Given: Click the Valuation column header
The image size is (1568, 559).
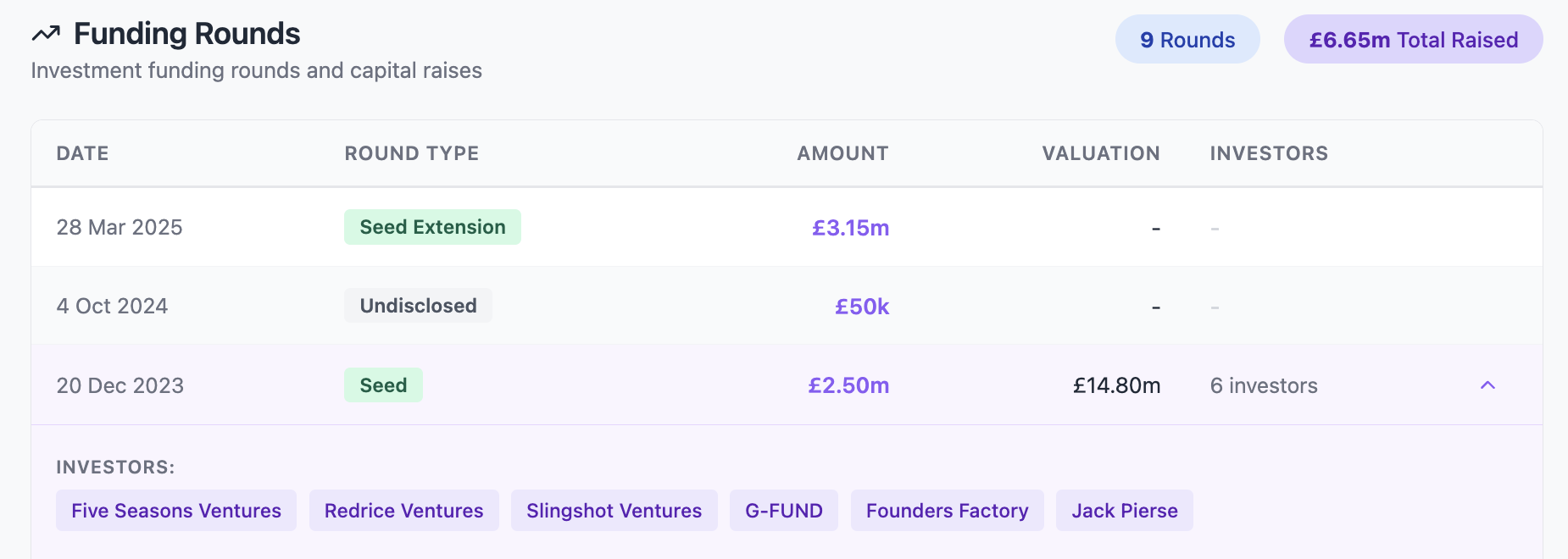Looking at the screenshot, I should [x=1100, y=153].
